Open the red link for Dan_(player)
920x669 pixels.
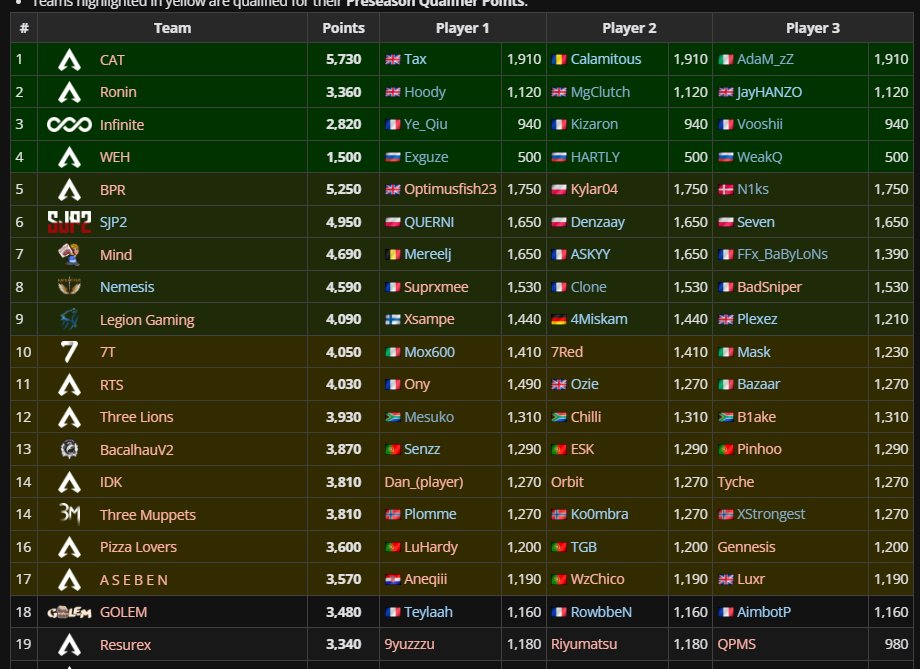click(424, 482)
